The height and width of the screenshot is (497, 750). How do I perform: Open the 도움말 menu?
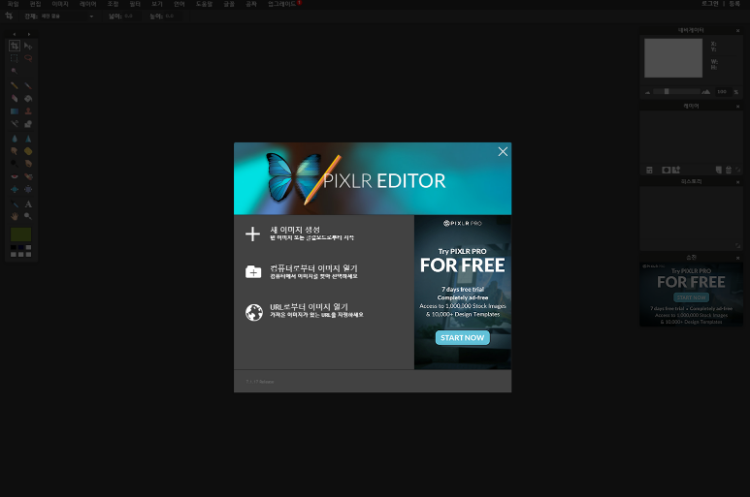point(204,4)
